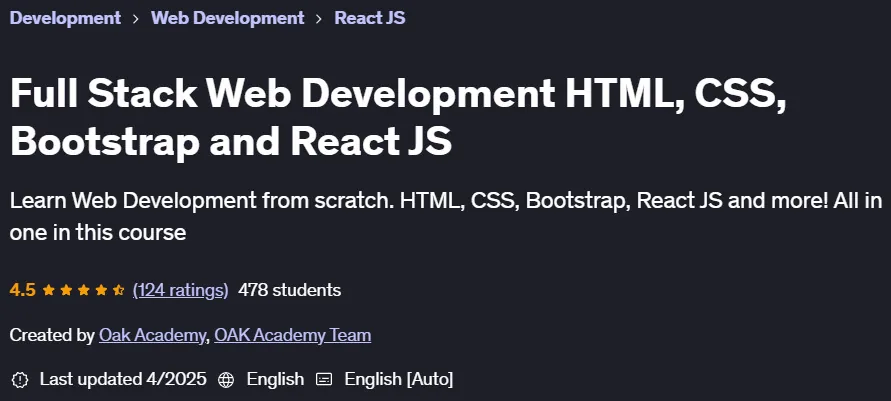Open the OAK Academy Team instructor link

293,335
